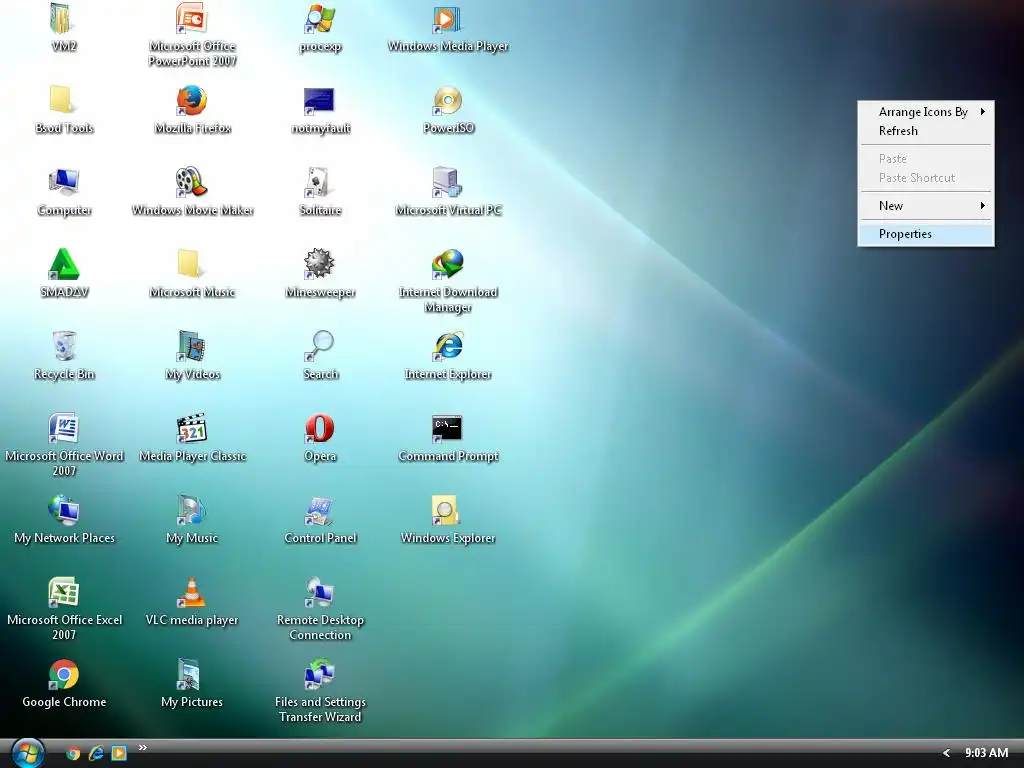Launch Chrome from the quick launch bar
The image size is (1024, 768).
(x=73, y=754)
